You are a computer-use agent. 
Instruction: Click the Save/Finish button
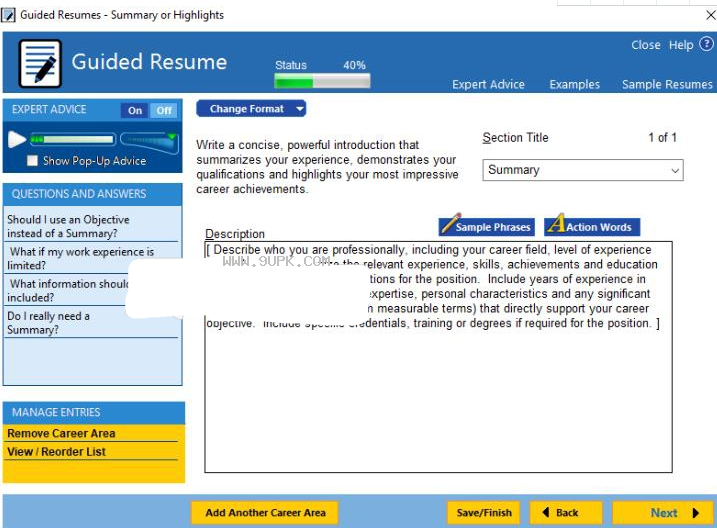(x=484, y=513)
